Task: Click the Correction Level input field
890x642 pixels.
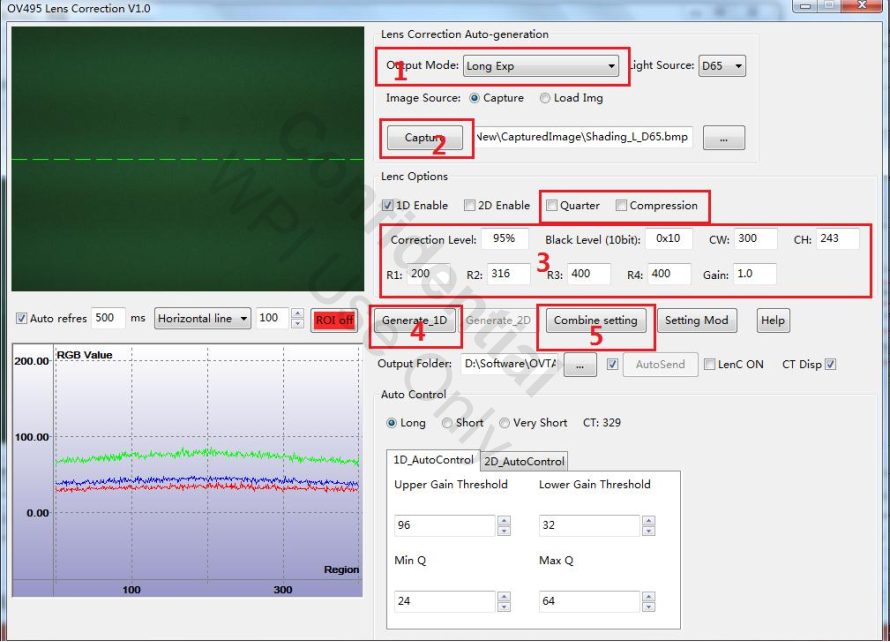Action: point(504,240)
